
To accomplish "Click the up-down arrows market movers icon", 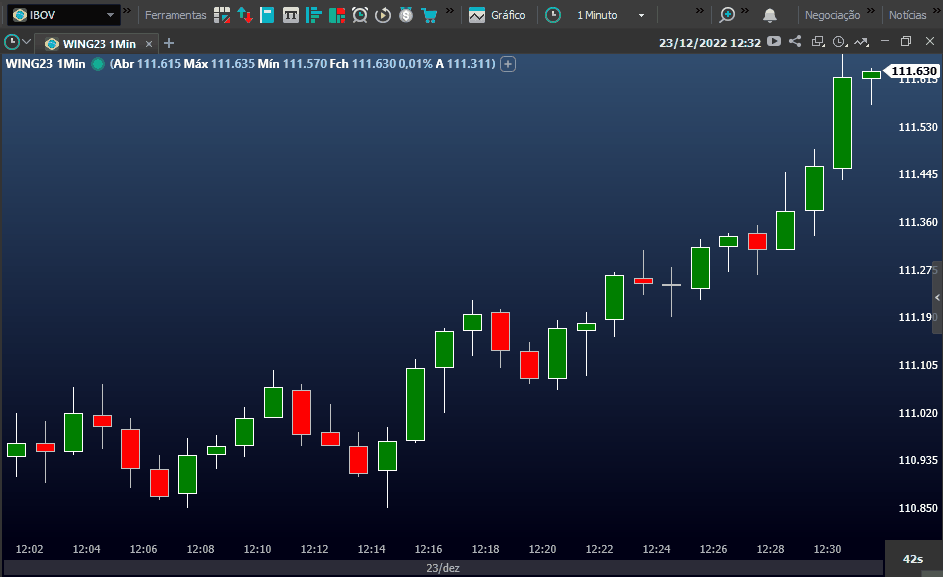I will point(245,15).
